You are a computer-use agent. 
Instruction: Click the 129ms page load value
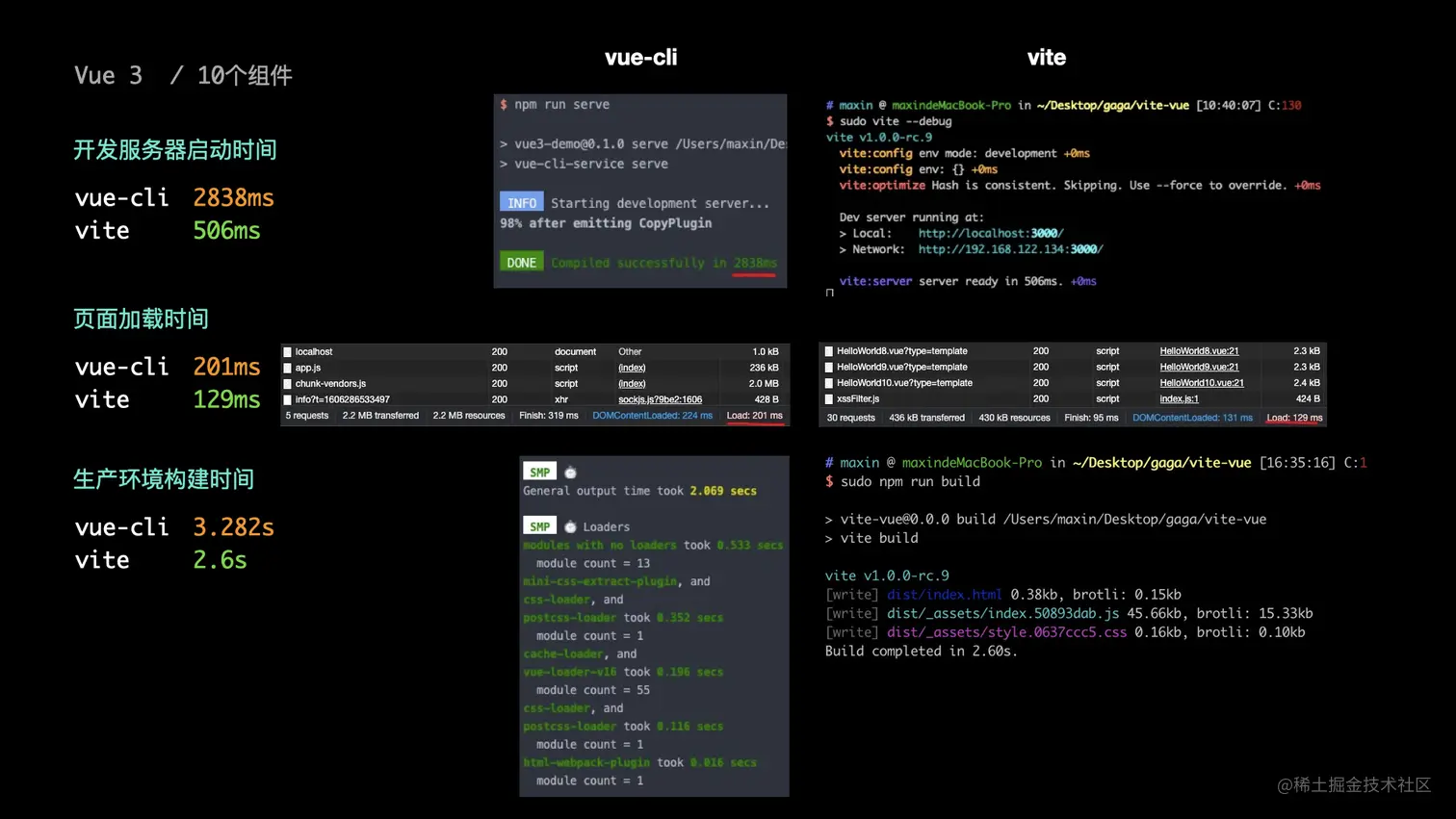(226, 399)
